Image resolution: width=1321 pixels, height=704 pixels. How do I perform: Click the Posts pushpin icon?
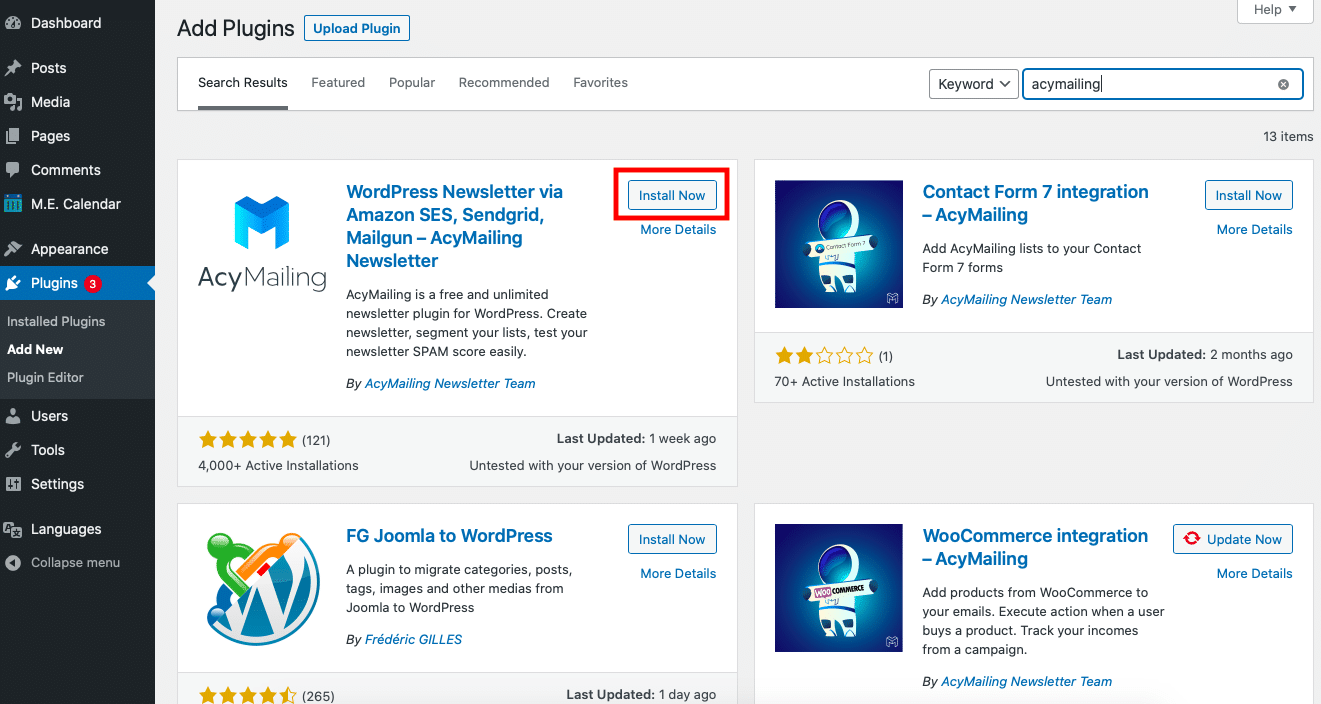[13, 68]
